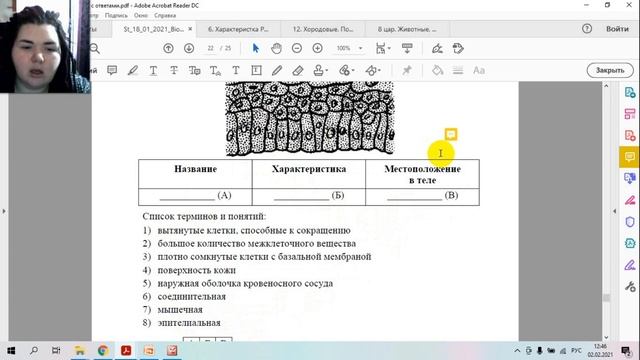This screenshot has width=640, height=360.
Task: Add a sticky note comment
Action: [x=112, y=70]
